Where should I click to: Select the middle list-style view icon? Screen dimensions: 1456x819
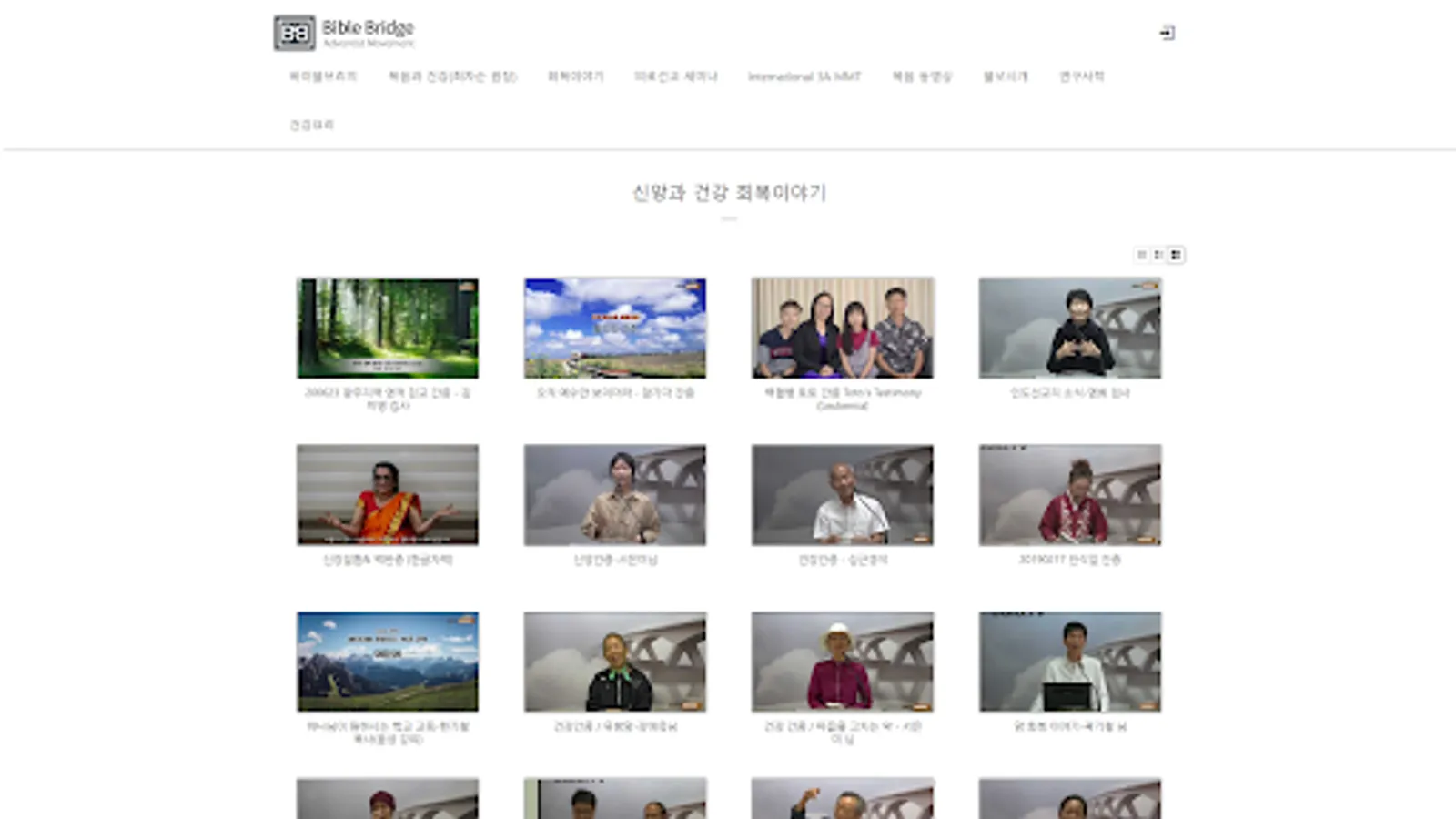1158,255
